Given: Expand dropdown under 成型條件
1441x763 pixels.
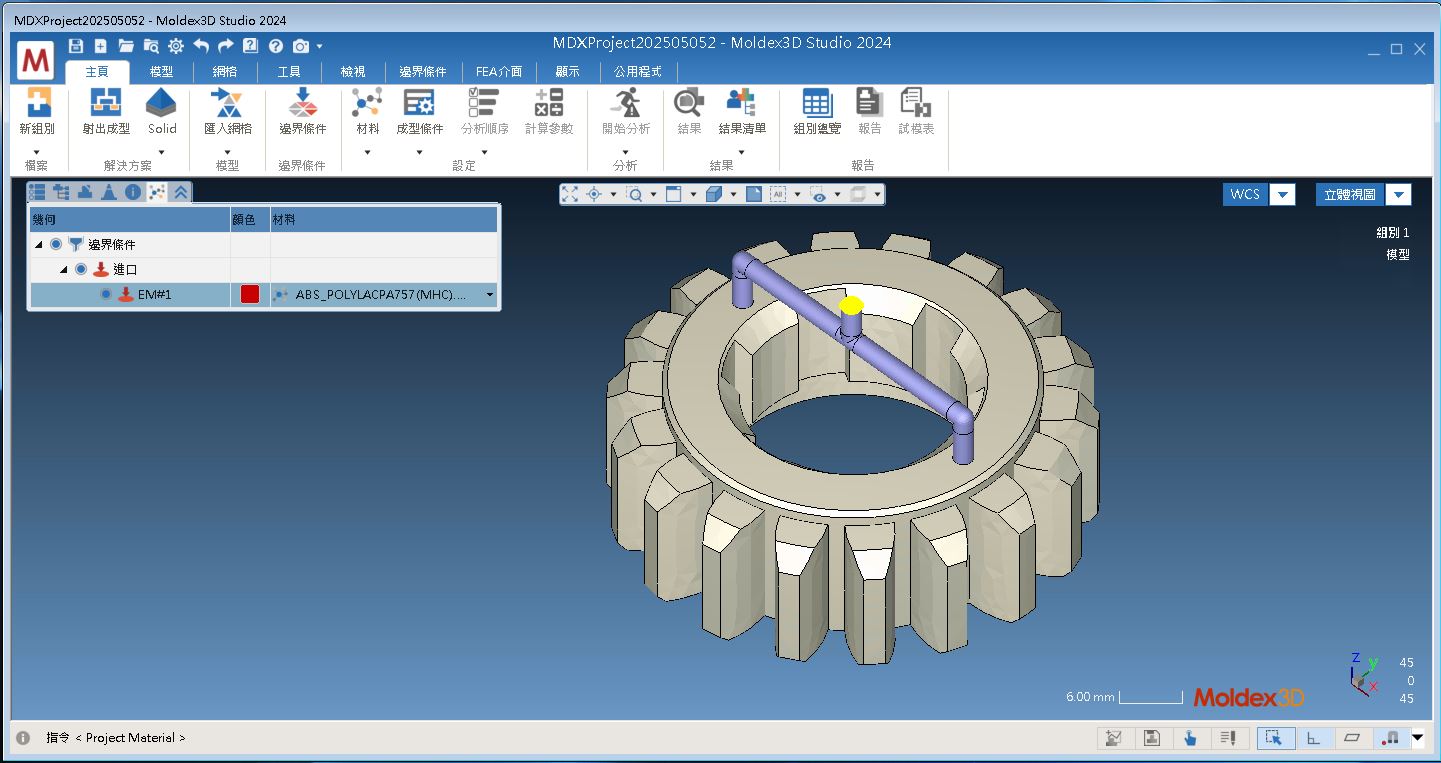Looking at the screenshot, I should [x=419, y=152].
